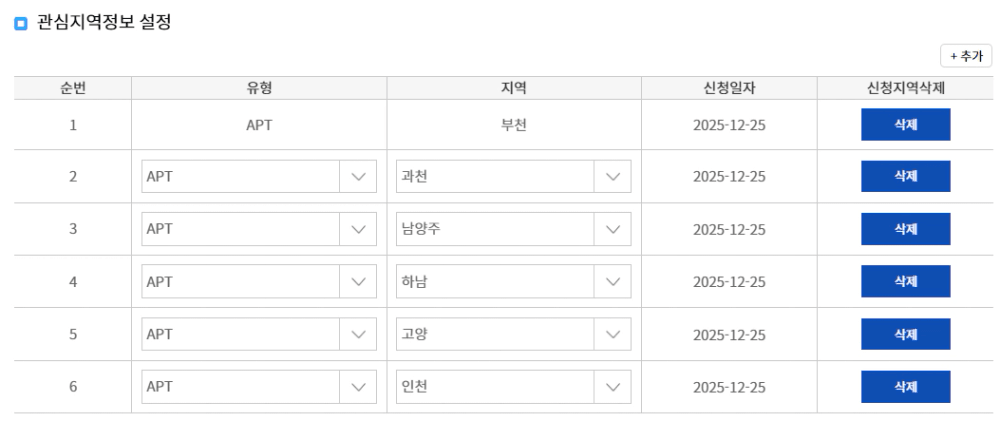The image size is (1000, 421).
Task: Delete row 2 과천 region entry
Action: tap(905, 176)
